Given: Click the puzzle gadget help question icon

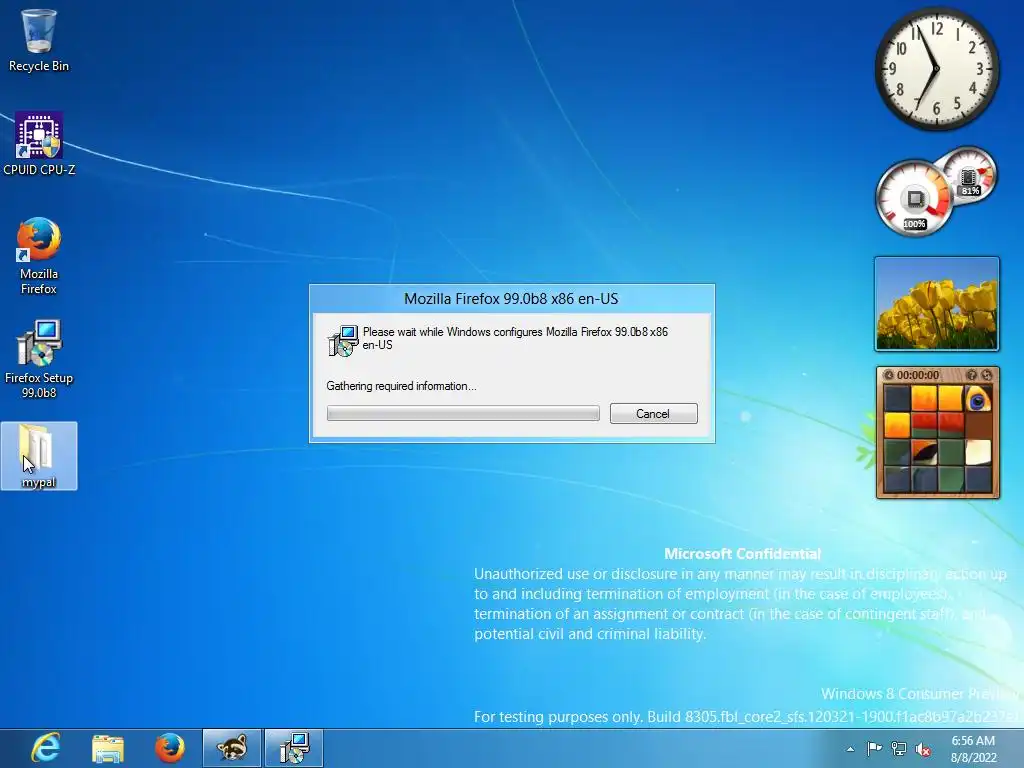Looking at the screenshot, I should [x=971, y=375].
